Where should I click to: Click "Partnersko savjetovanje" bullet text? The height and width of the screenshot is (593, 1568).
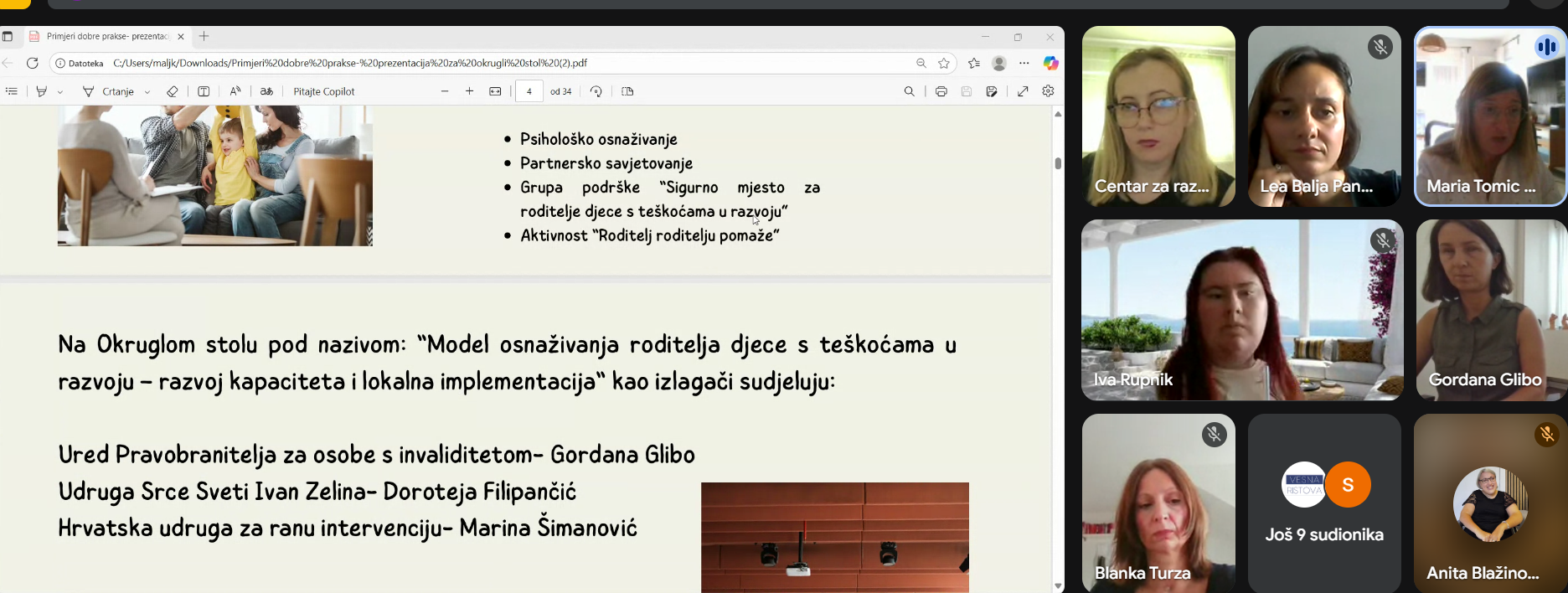point(606,163)
